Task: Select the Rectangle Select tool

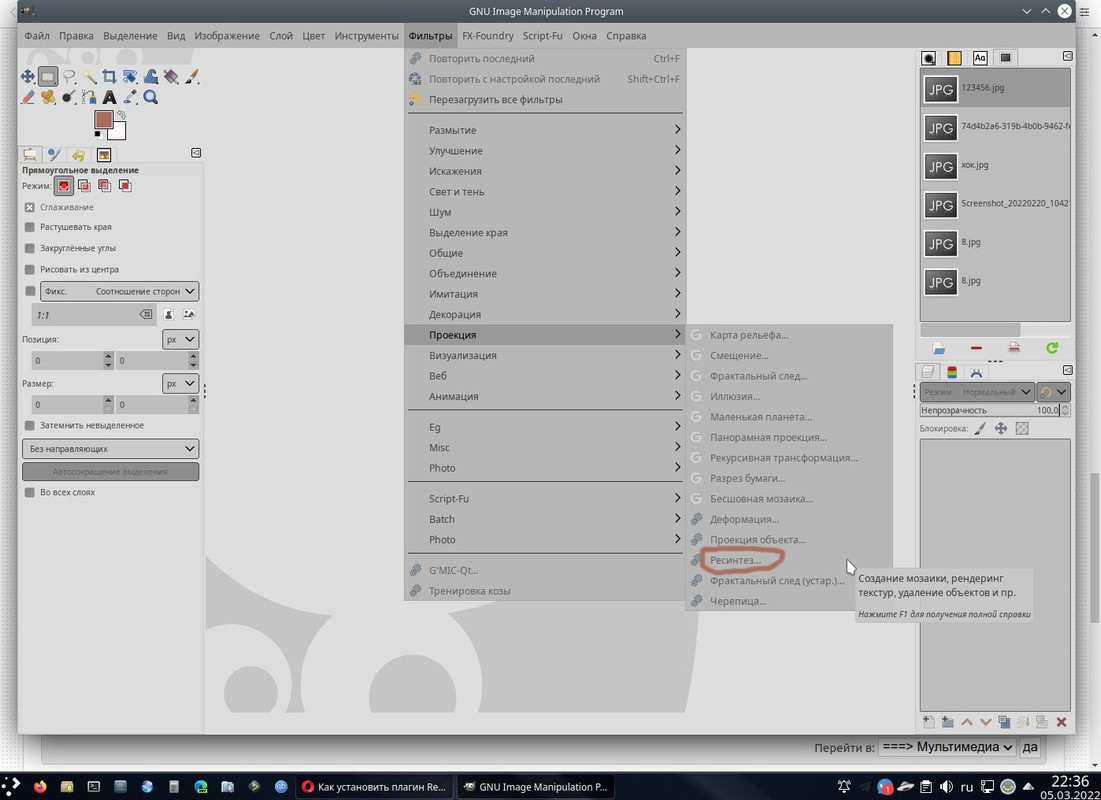Action: (48, 76)
